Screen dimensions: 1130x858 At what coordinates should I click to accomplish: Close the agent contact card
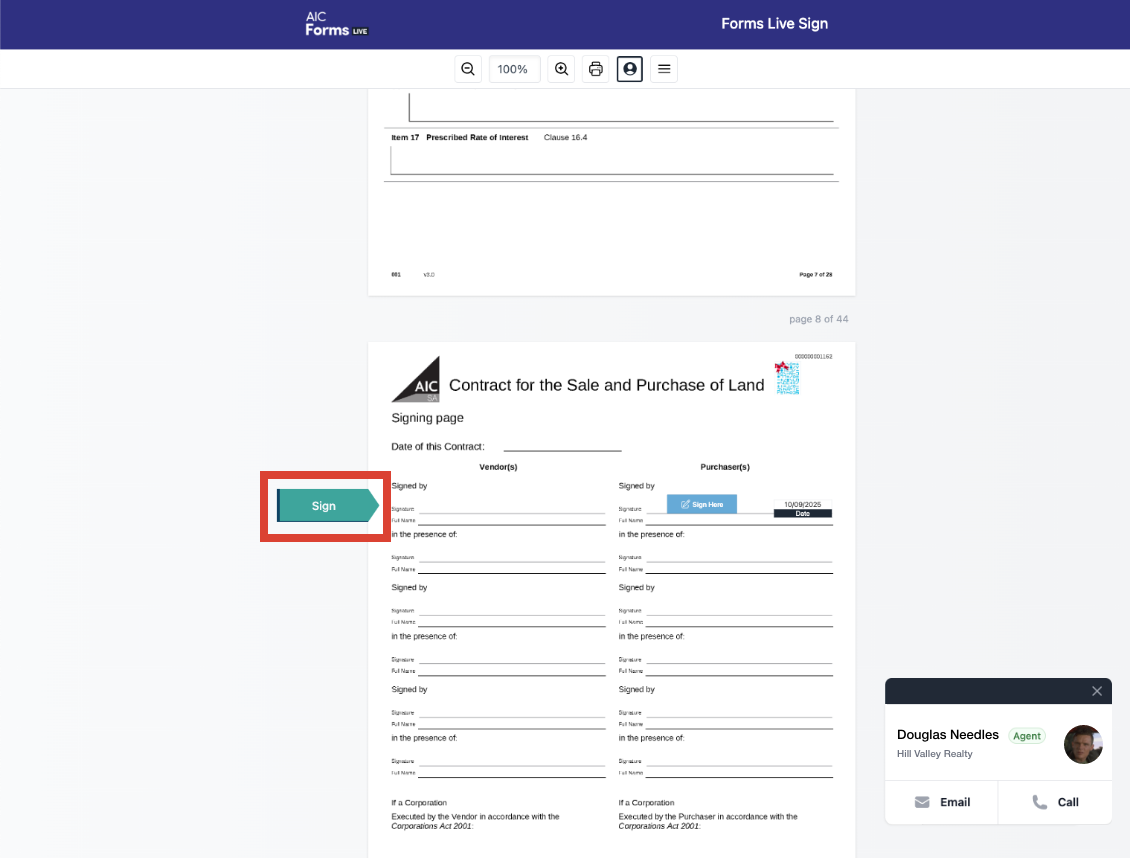pos(1096,691)
